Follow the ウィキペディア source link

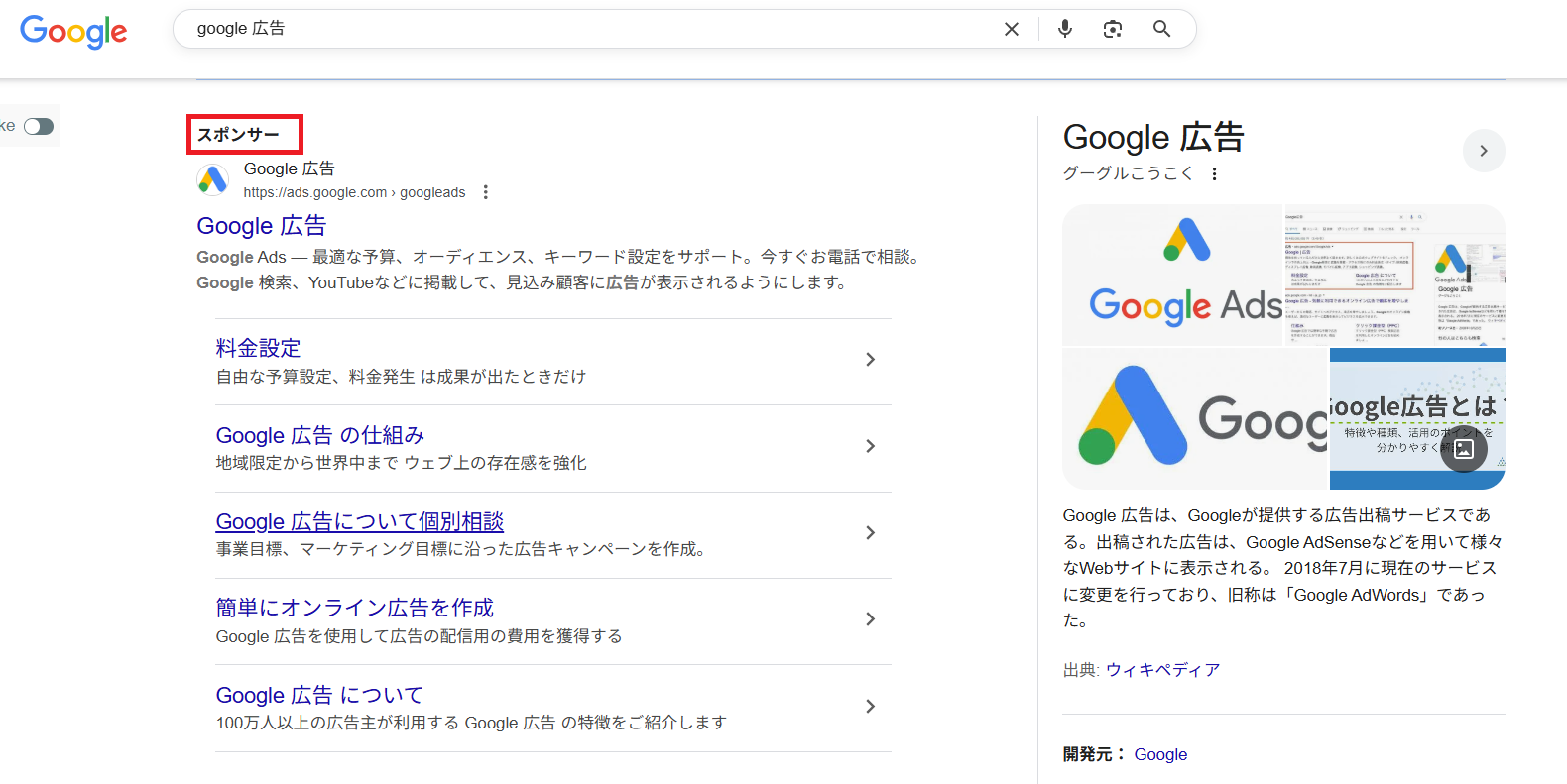tap(1162, 670)
